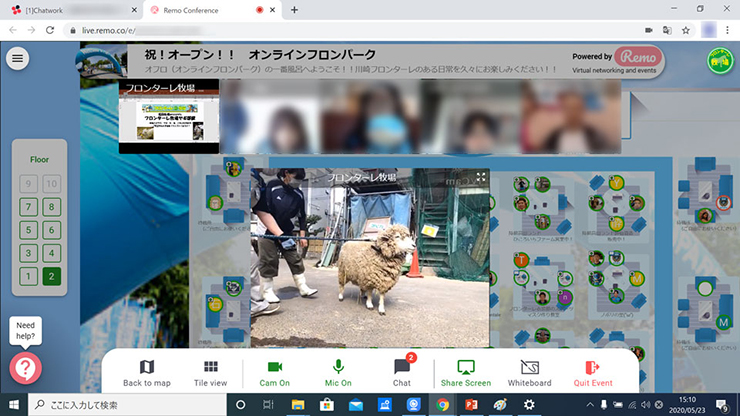Open the Chat panel
The width and height of the screenshot is (740, 416).
coord(402,373)
